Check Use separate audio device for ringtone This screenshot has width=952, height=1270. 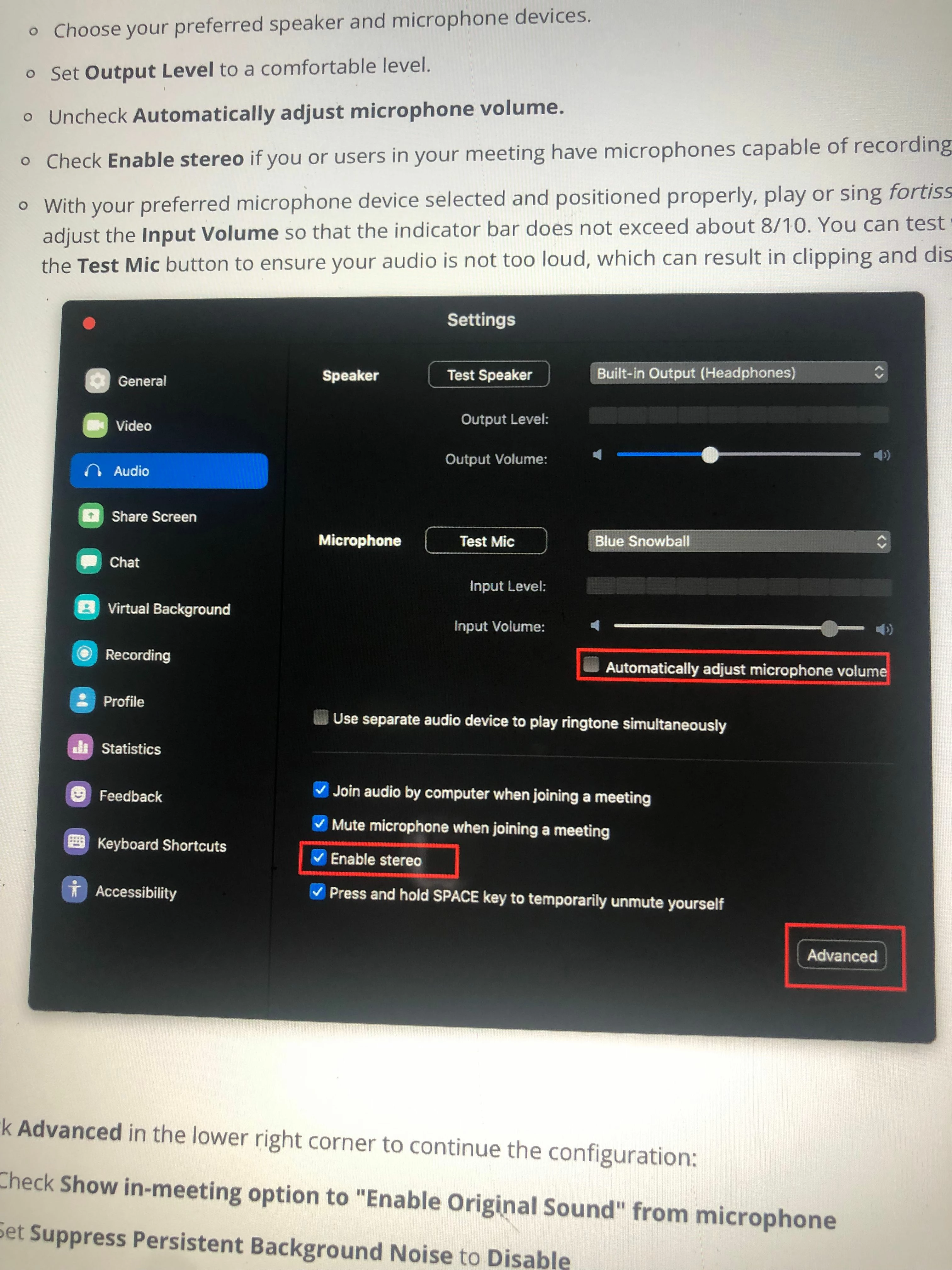click(321, 717)
